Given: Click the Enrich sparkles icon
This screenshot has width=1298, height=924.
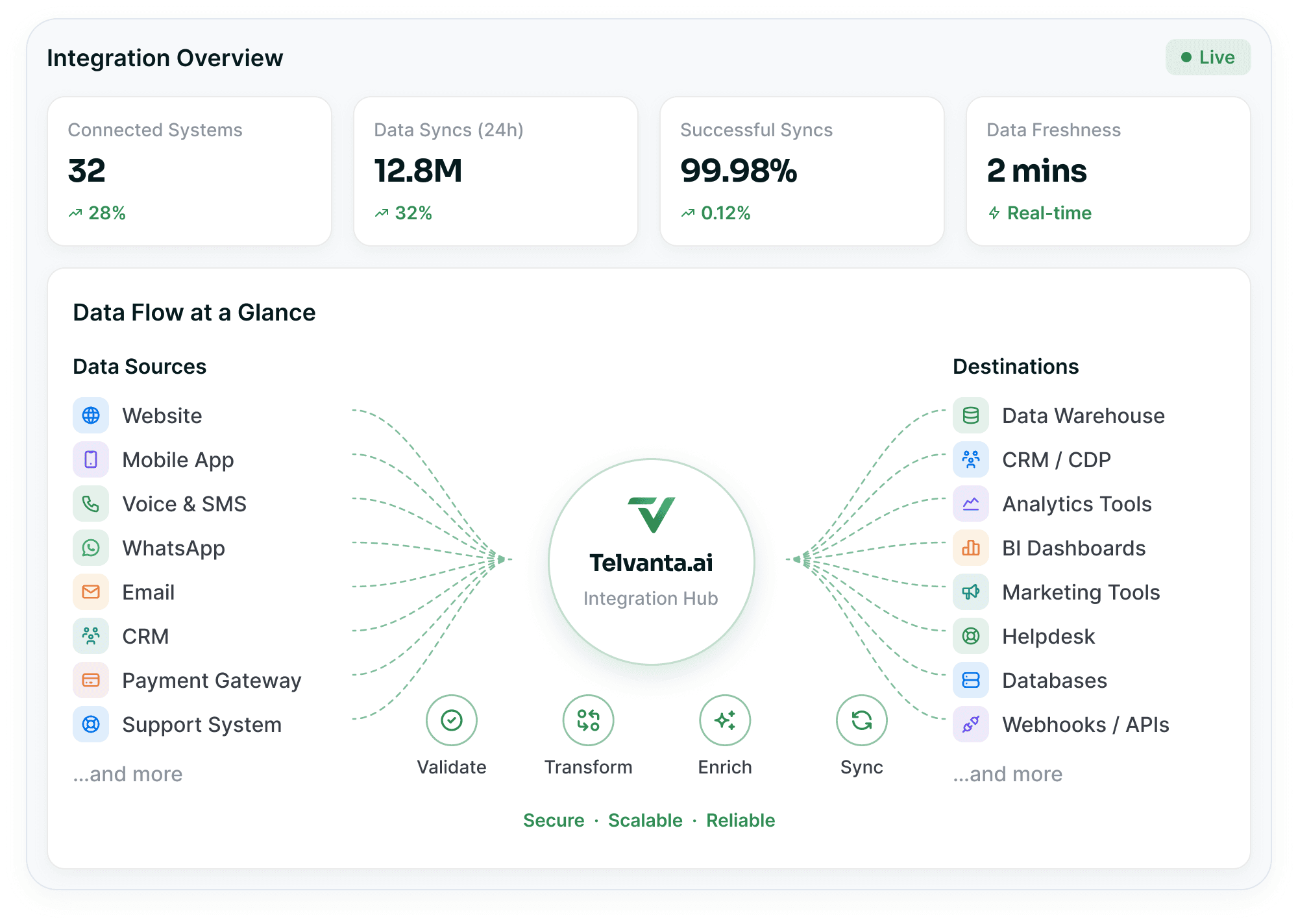Looking at the screenshot, I should coord(725,720).
